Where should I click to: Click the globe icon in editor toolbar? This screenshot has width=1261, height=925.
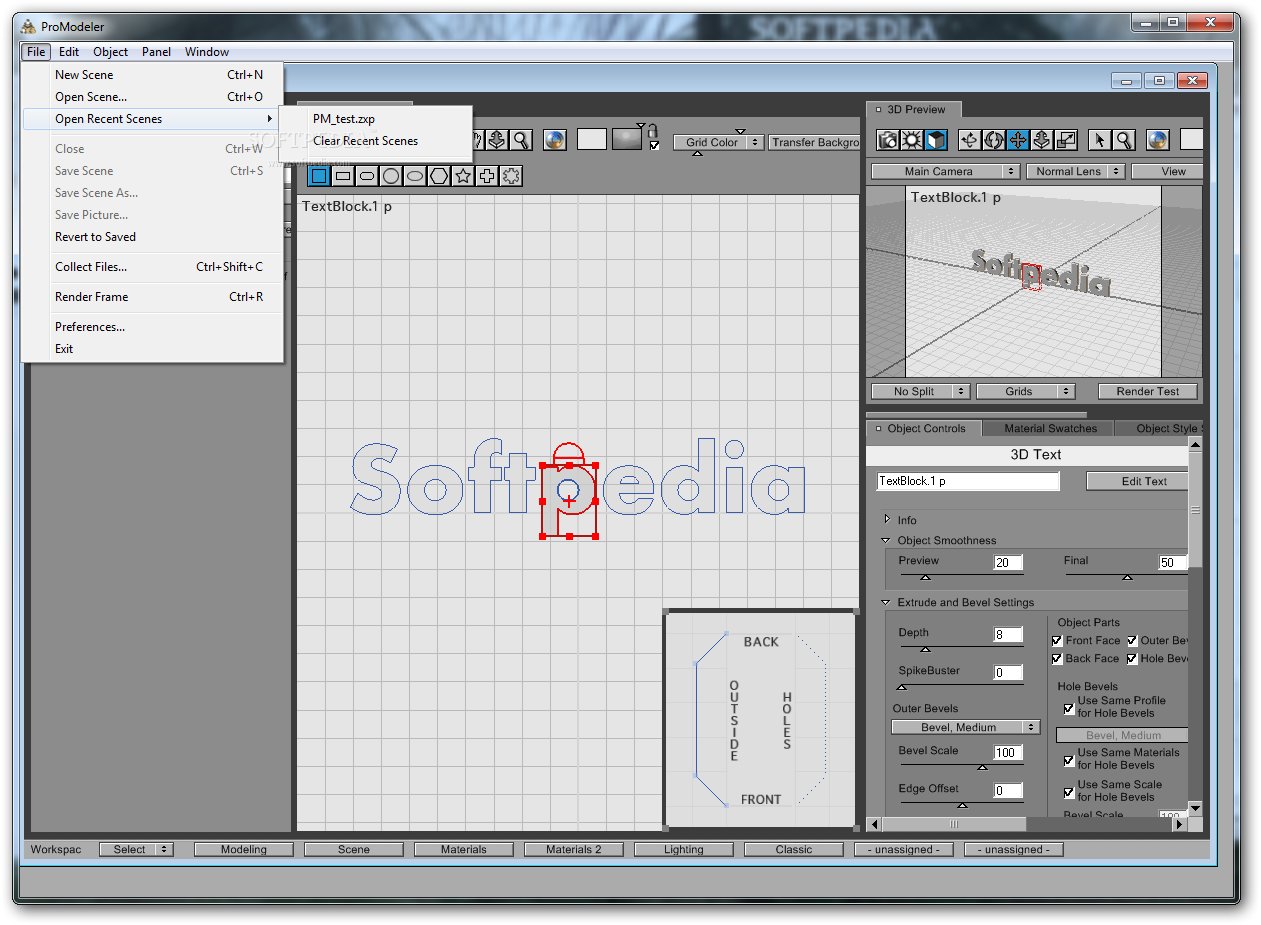tap(553, 140)
